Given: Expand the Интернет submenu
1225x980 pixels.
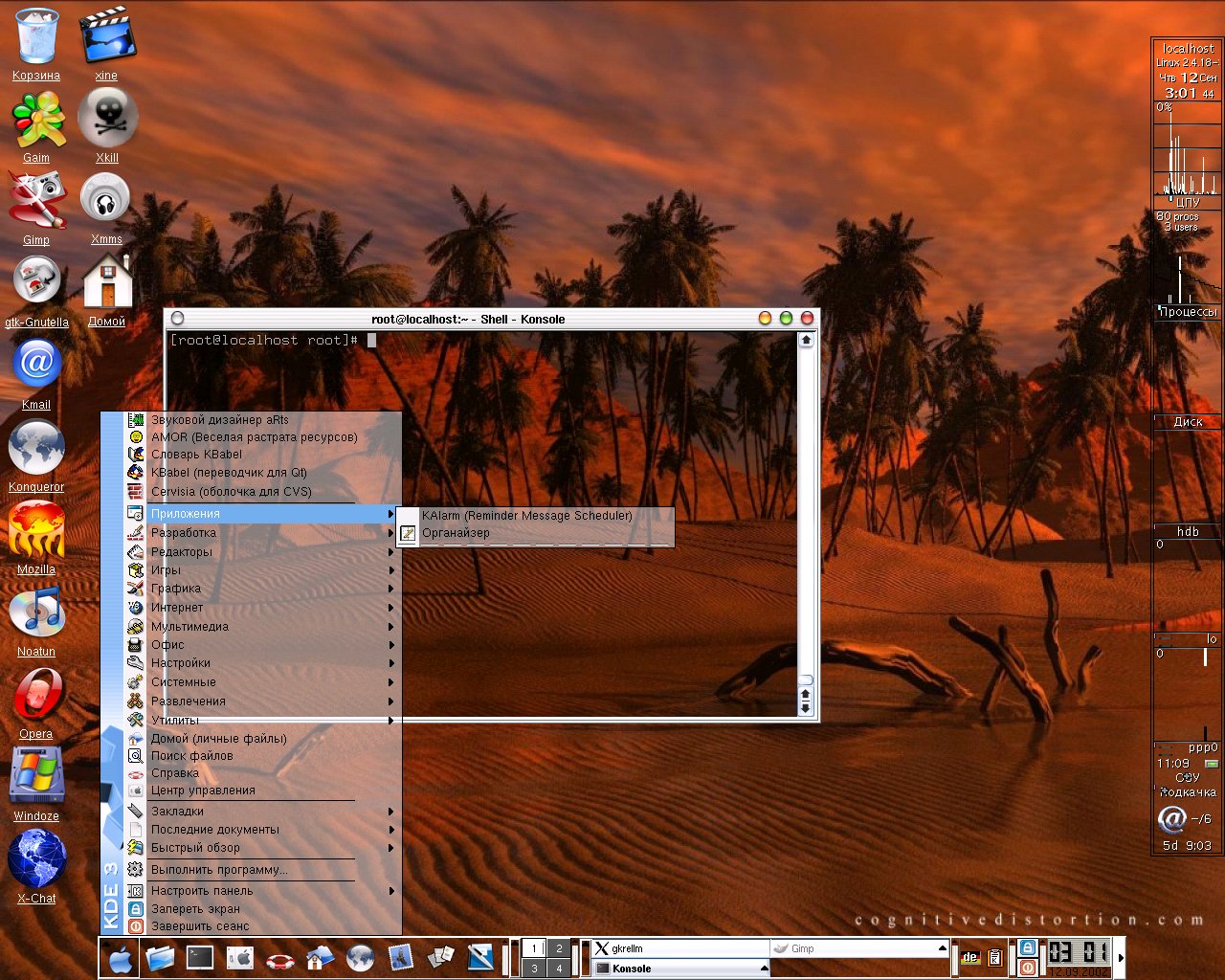Looking at the screenshot, I should (x=262, y=608).
